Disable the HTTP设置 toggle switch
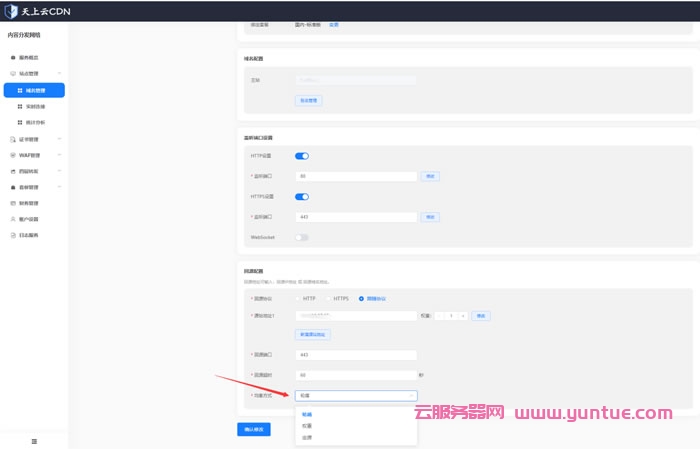The height and width of the screenshot is (449, 700). pyautogui.click(x=301, y=156)
